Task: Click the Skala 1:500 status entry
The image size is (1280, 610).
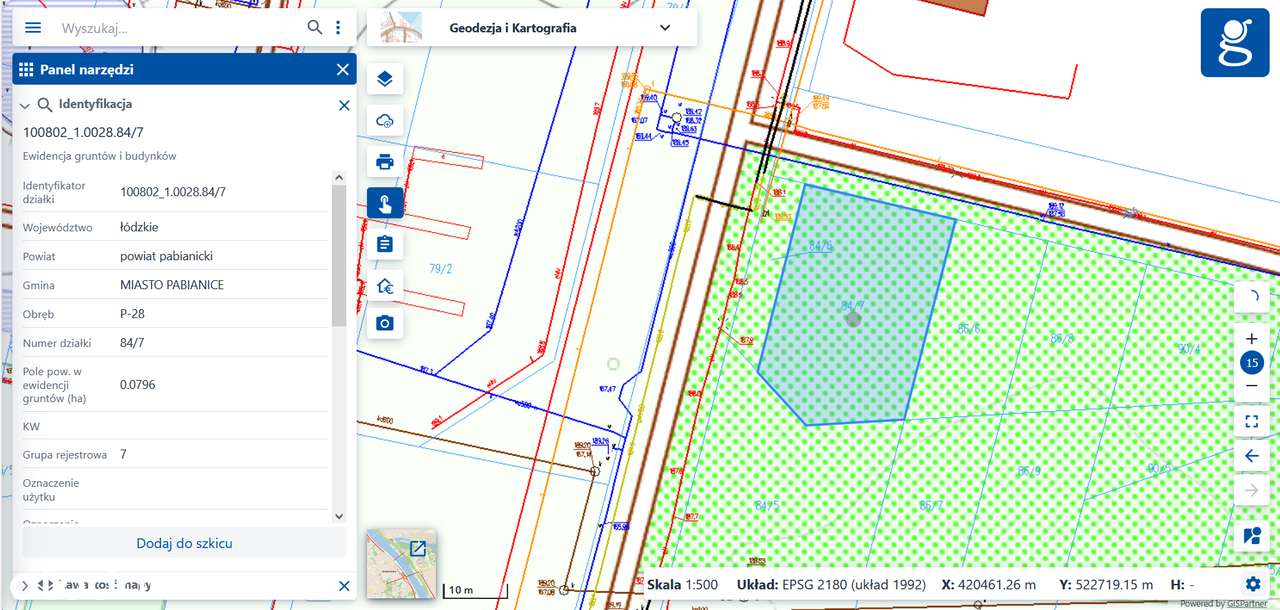Action: (x=682, y=584)
